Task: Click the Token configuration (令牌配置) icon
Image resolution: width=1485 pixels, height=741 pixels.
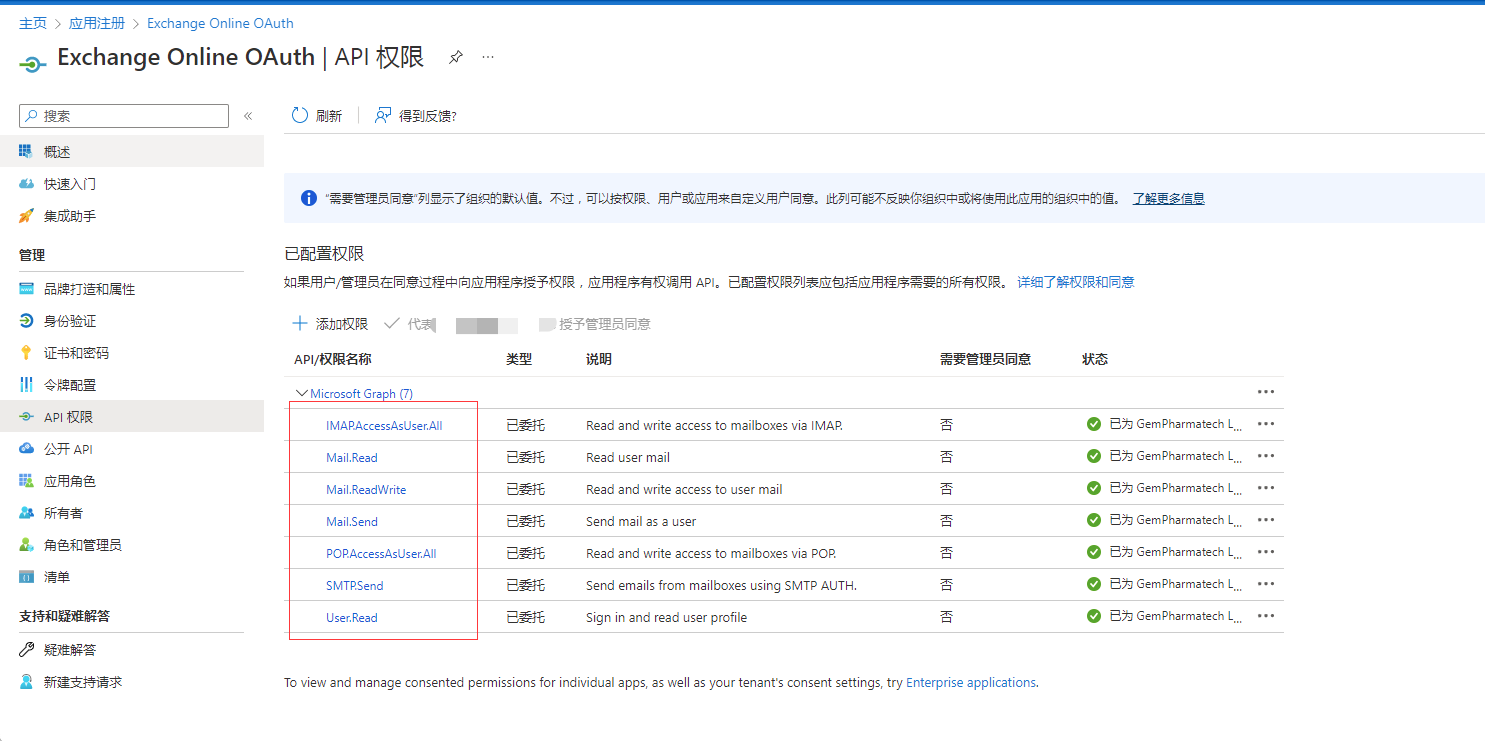Action: point(27,385)
